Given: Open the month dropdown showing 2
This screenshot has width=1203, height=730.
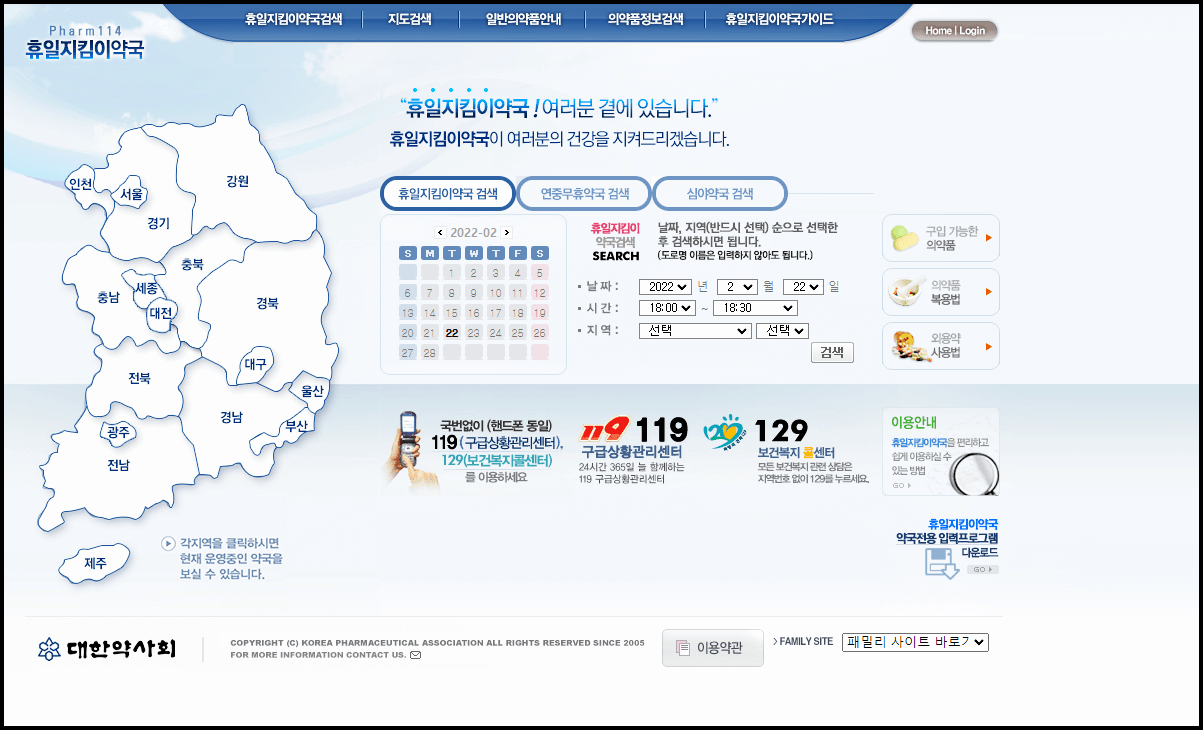Looking at the screenshot, I should (x=737, y=287).
